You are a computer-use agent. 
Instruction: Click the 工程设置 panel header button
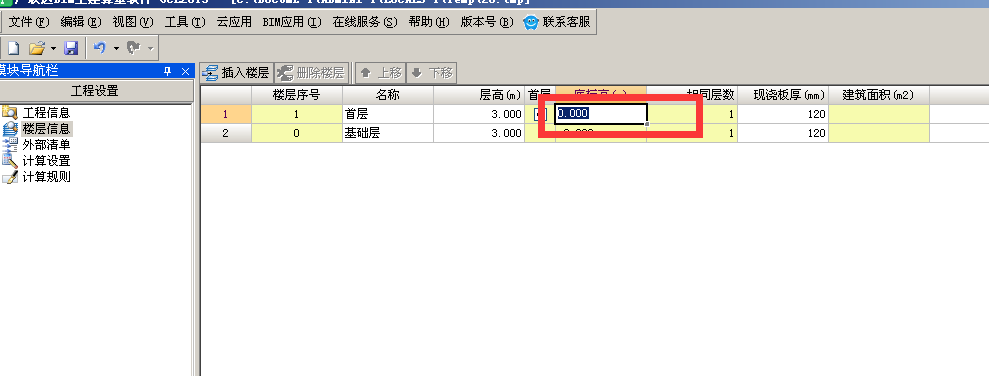coord(95,91)
